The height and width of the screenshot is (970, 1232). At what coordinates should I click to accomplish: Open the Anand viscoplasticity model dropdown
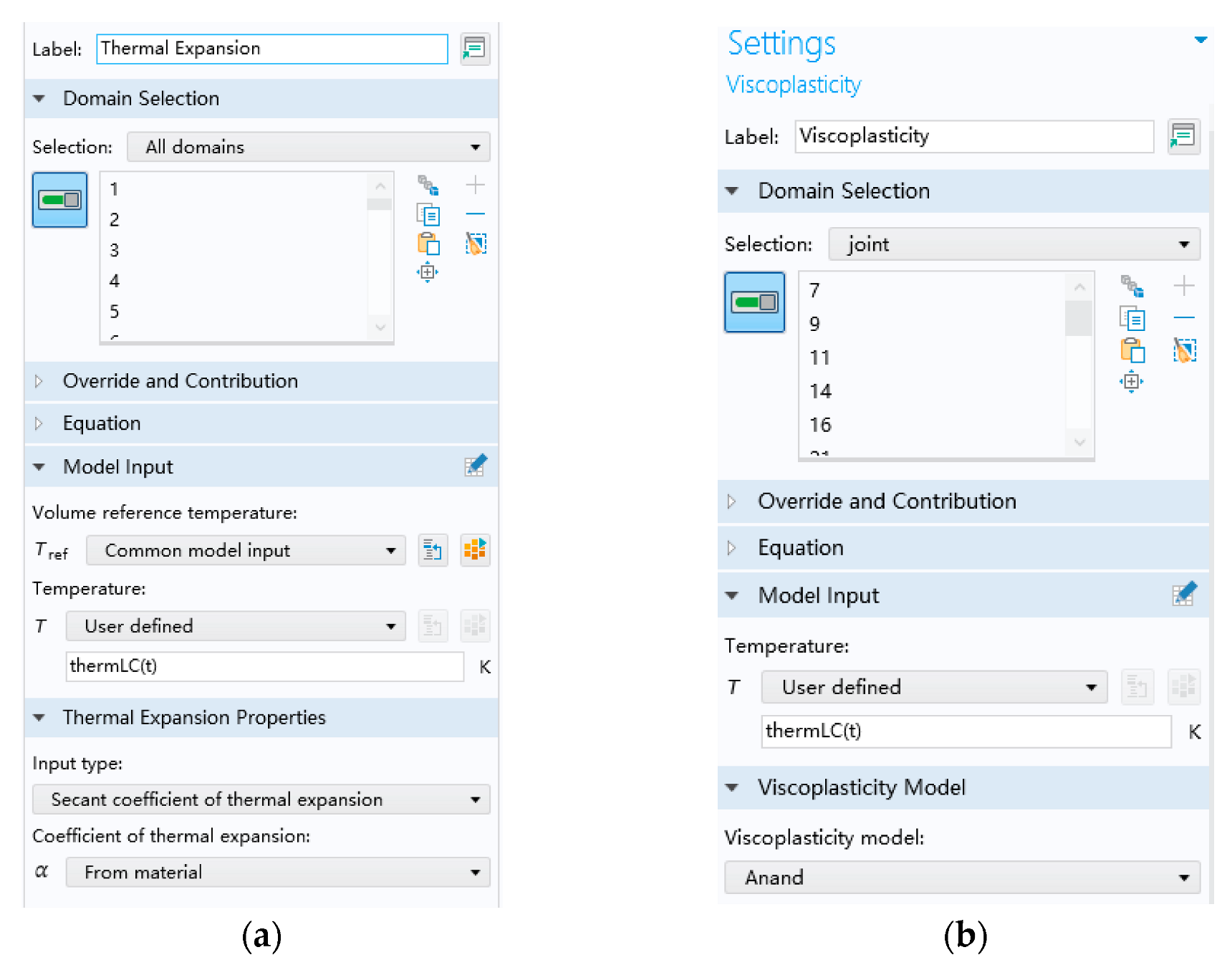(961, 878)
